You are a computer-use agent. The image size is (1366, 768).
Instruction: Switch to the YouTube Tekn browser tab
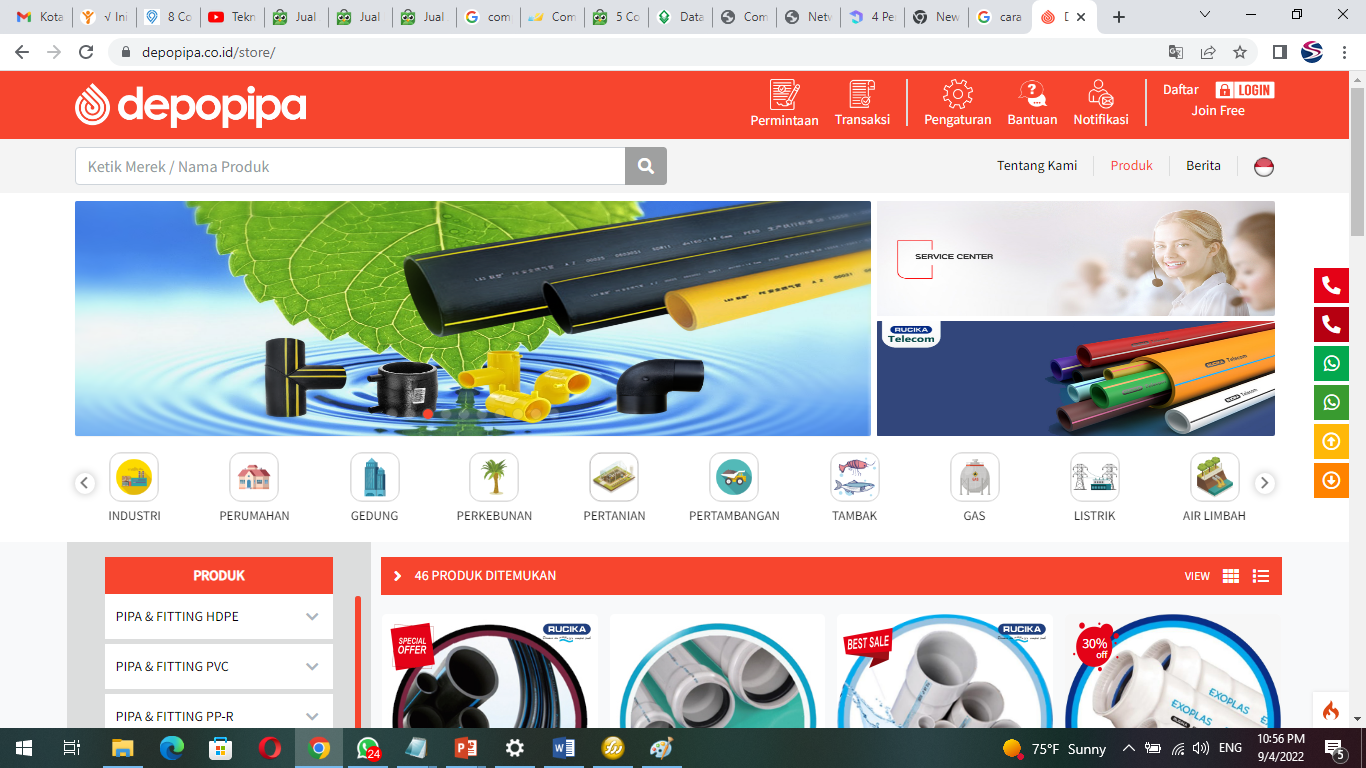tap(231, 17)
